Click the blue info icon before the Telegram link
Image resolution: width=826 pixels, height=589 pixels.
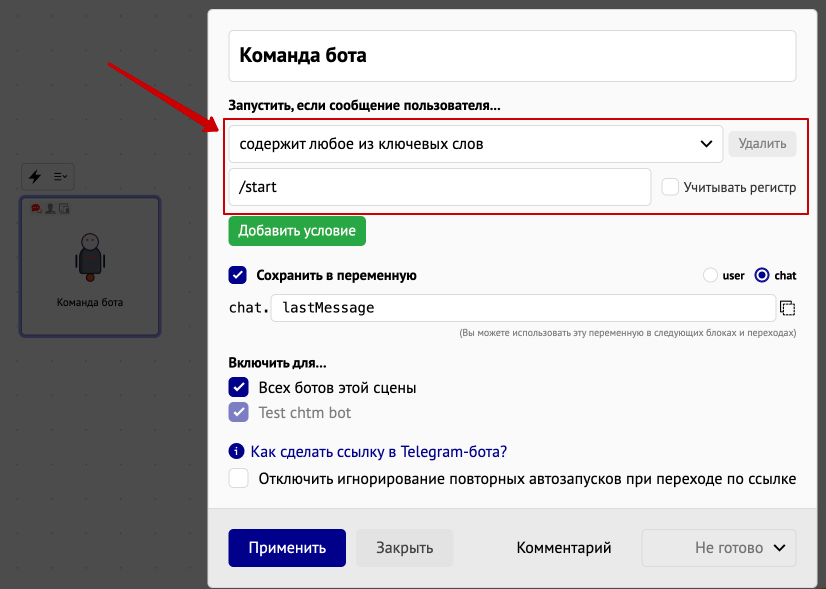(236, 451)
